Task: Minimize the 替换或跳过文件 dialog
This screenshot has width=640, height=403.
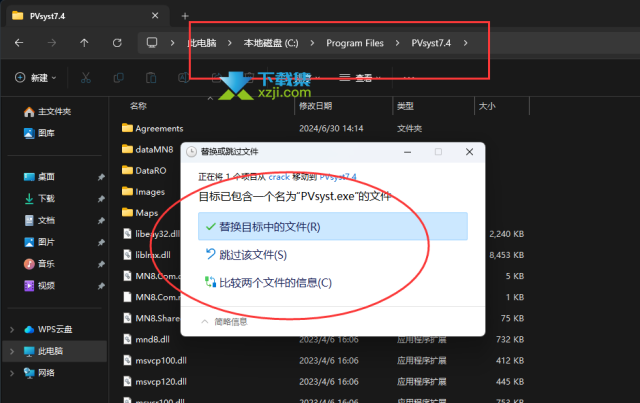Action: coord(407,152)
